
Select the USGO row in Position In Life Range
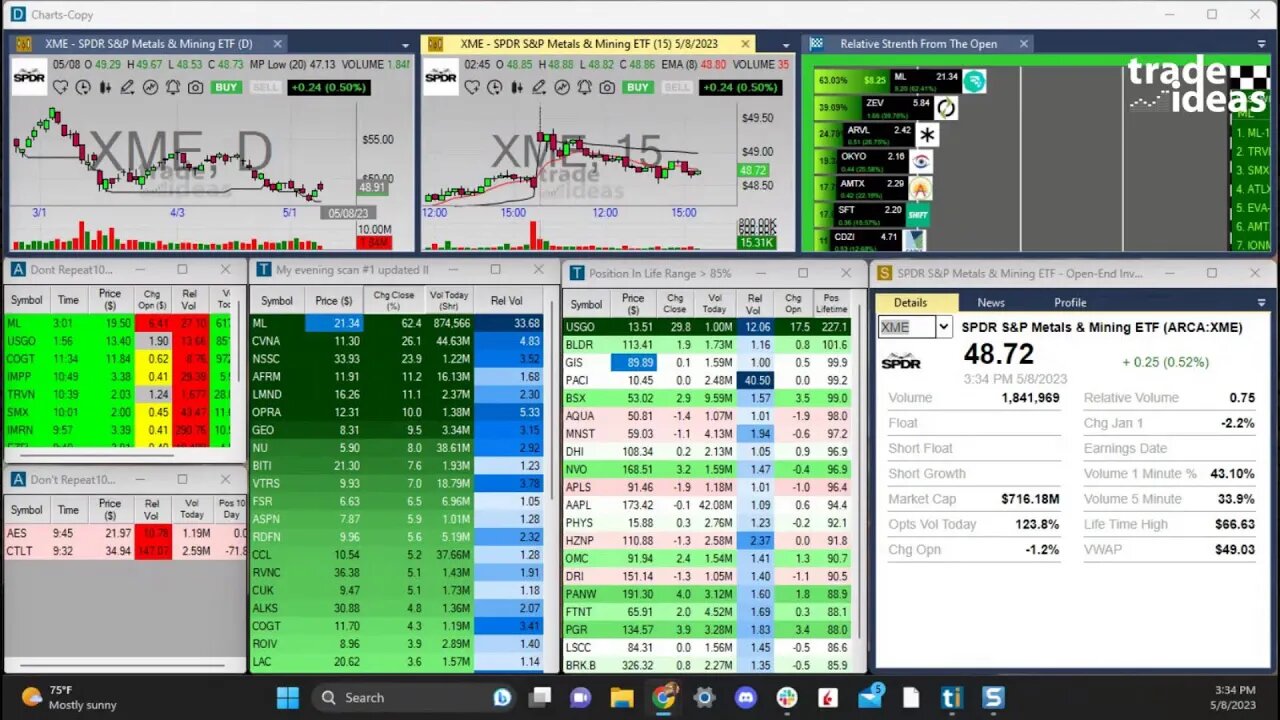point(707,327)
